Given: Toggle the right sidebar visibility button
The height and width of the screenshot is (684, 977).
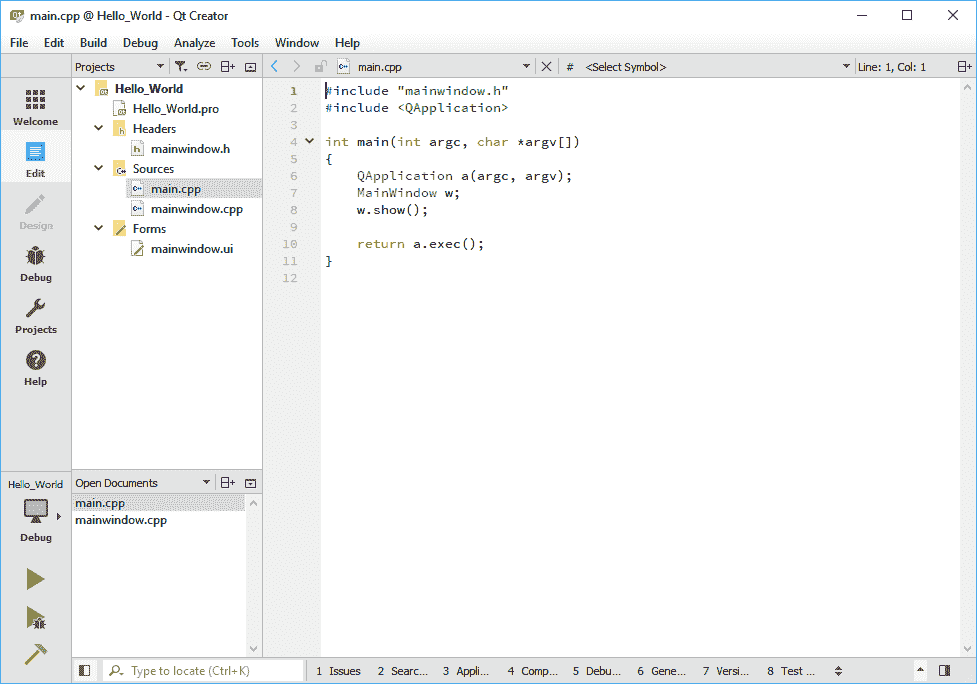Looking at the screenshot, I should pyautogui.click(x=944, y=671).
